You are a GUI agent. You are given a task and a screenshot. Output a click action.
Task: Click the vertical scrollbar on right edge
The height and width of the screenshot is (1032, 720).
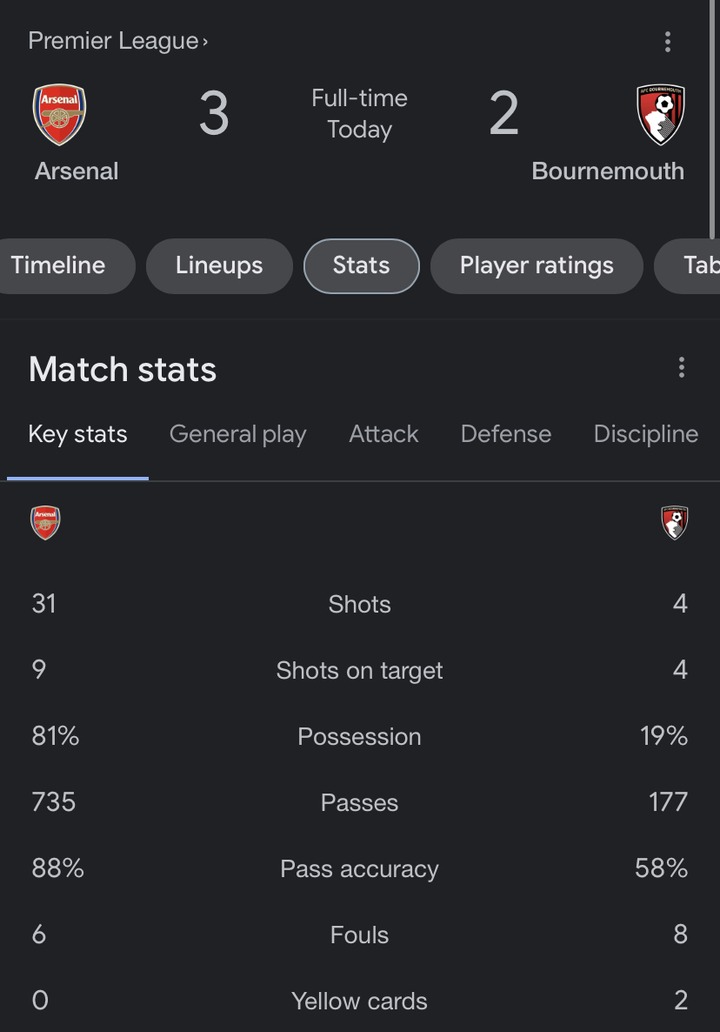(712, 118)
